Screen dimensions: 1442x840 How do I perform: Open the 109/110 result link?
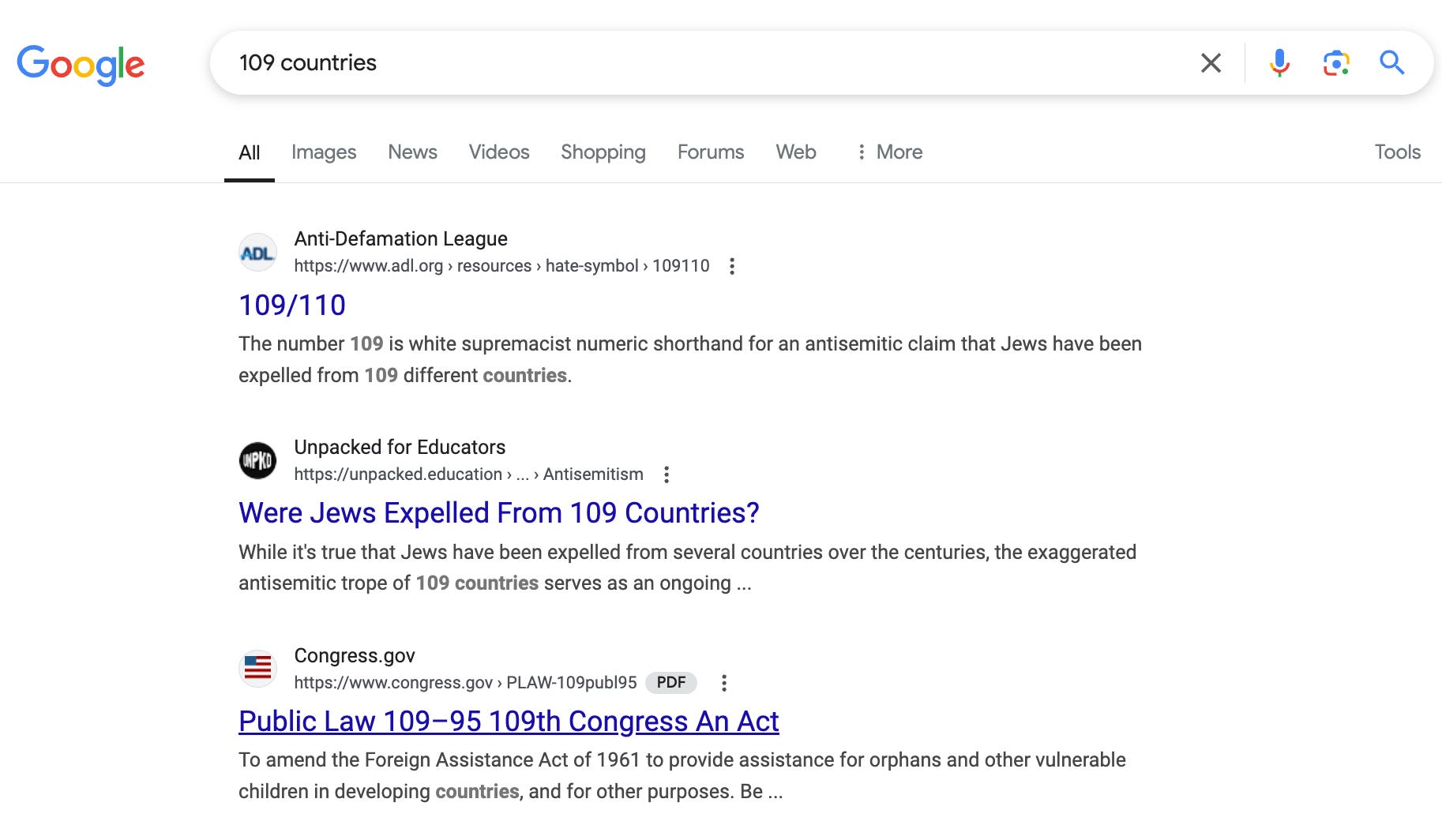pos(292,305)
